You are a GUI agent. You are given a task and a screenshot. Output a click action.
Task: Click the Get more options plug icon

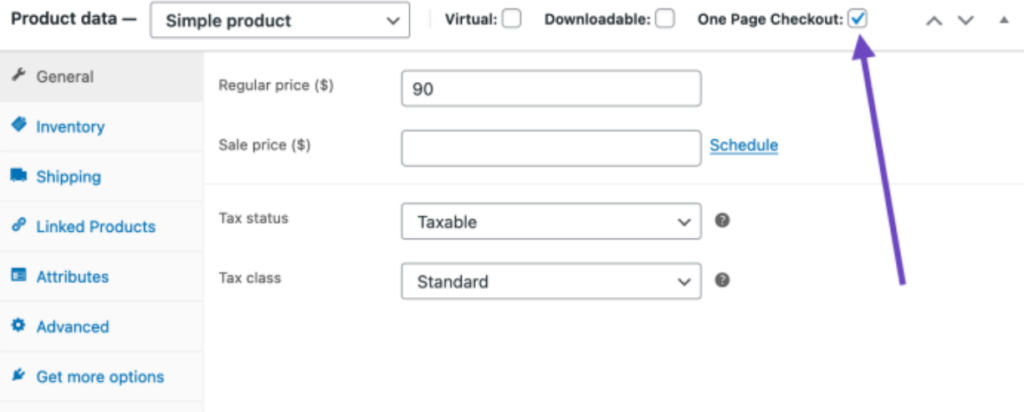coord(18,376)
